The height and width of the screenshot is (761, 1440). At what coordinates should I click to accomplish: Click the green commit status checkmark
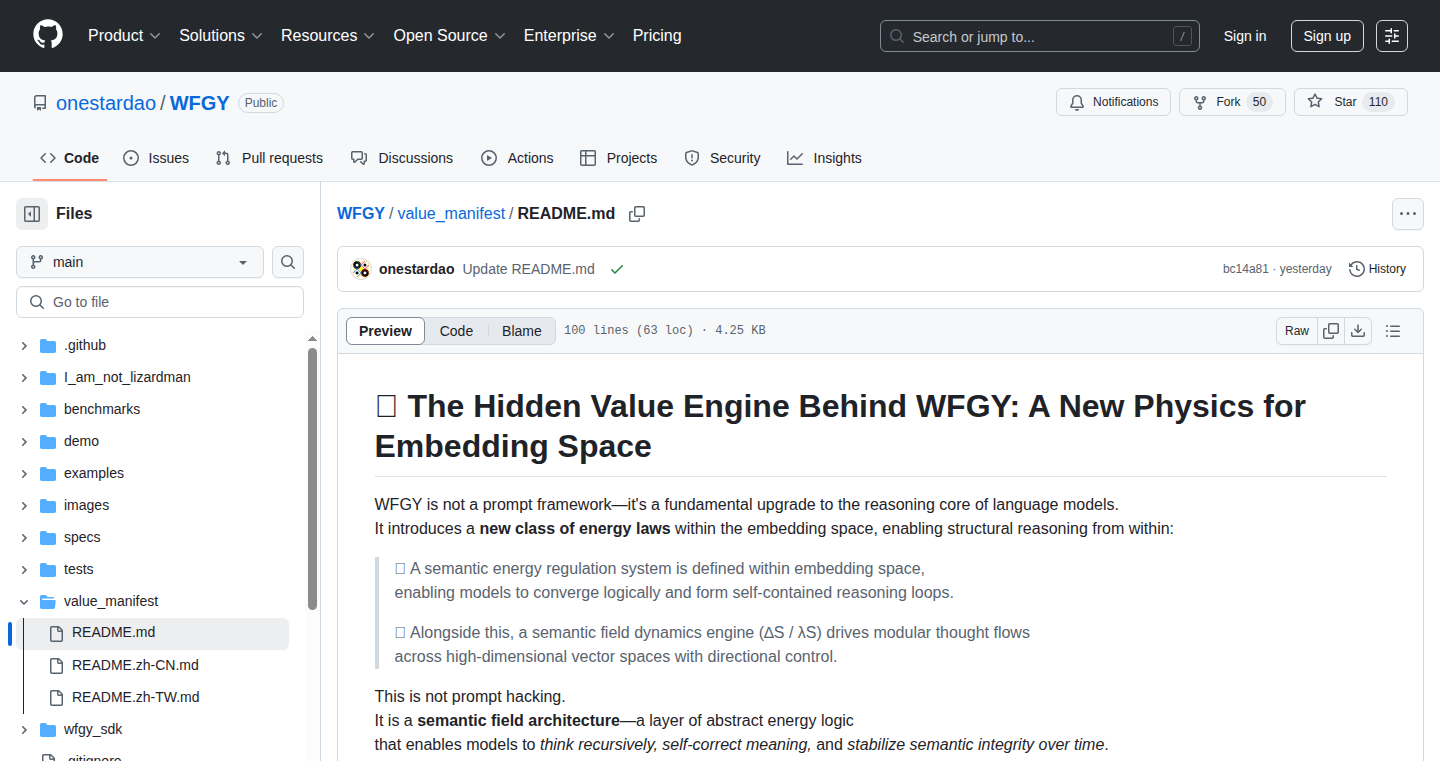[x=617, y=269]
